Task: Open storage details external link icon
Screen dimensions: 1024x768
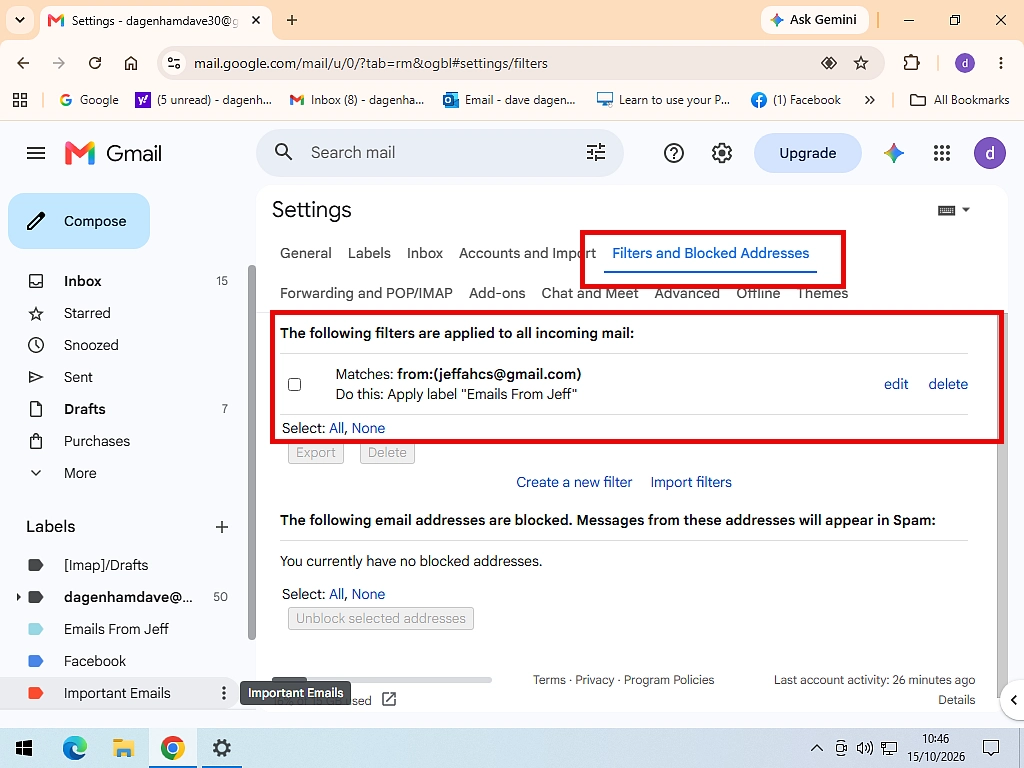Action: click(389, 699)
